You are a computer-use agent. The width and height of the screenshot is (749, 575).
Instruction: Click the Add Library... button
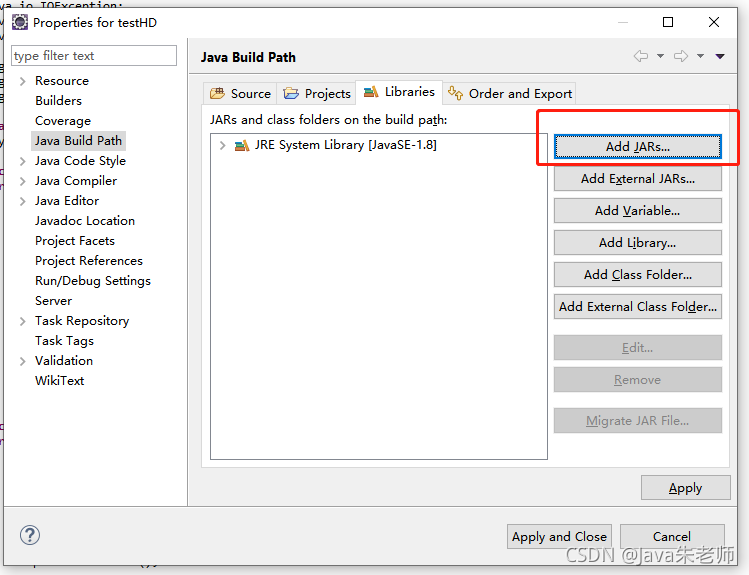tap(637, 243)
